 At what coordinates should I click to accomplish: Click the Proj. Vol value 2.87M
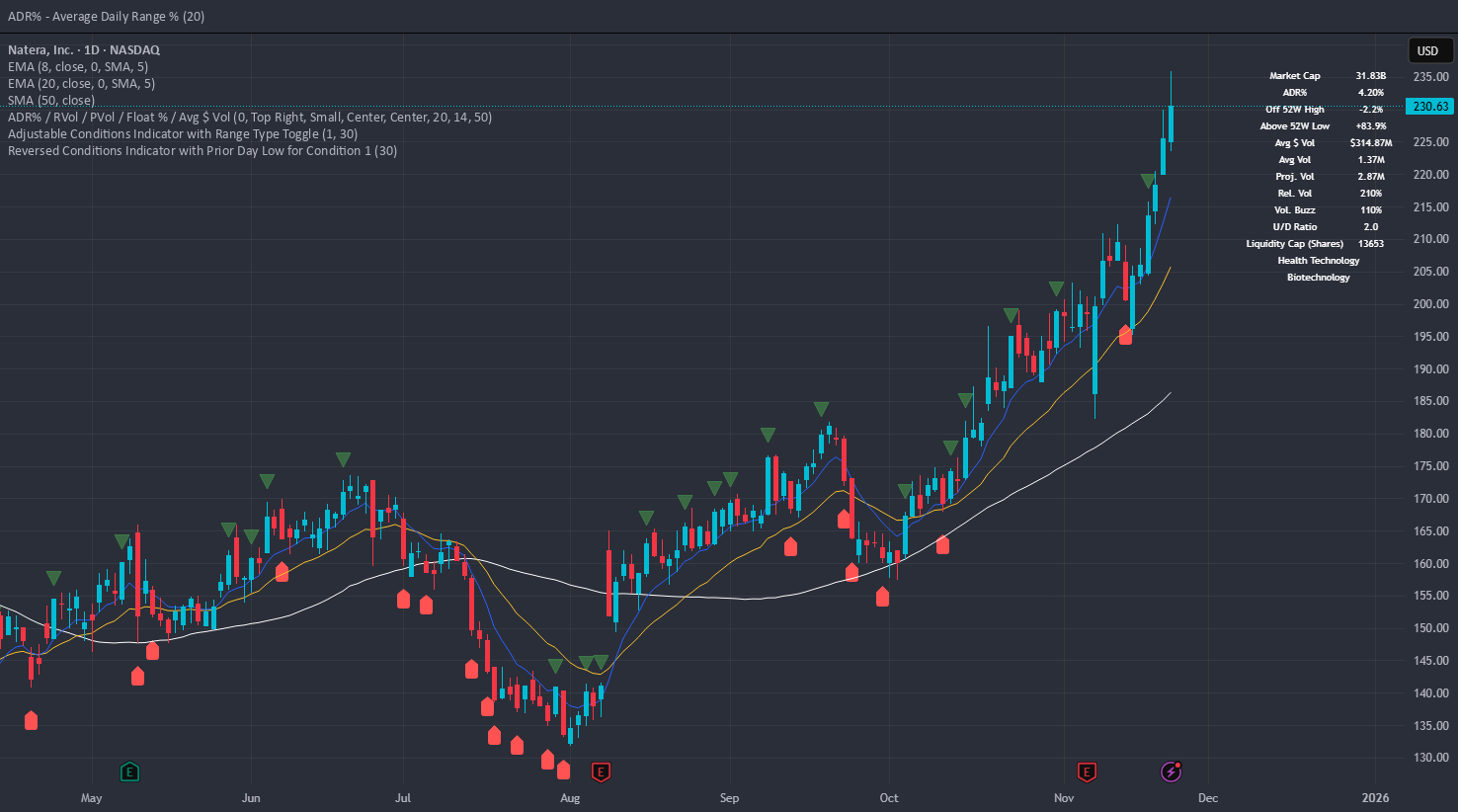click(1370, 177)
